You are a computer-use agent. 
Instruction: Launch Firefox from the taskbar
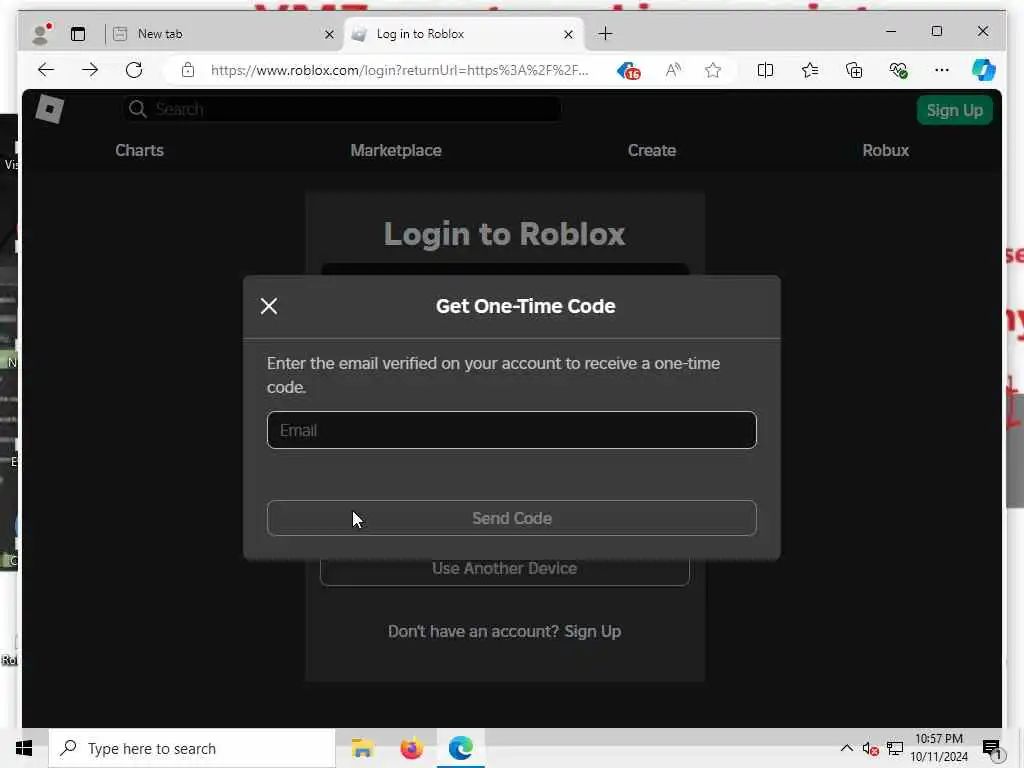[411, 748]
